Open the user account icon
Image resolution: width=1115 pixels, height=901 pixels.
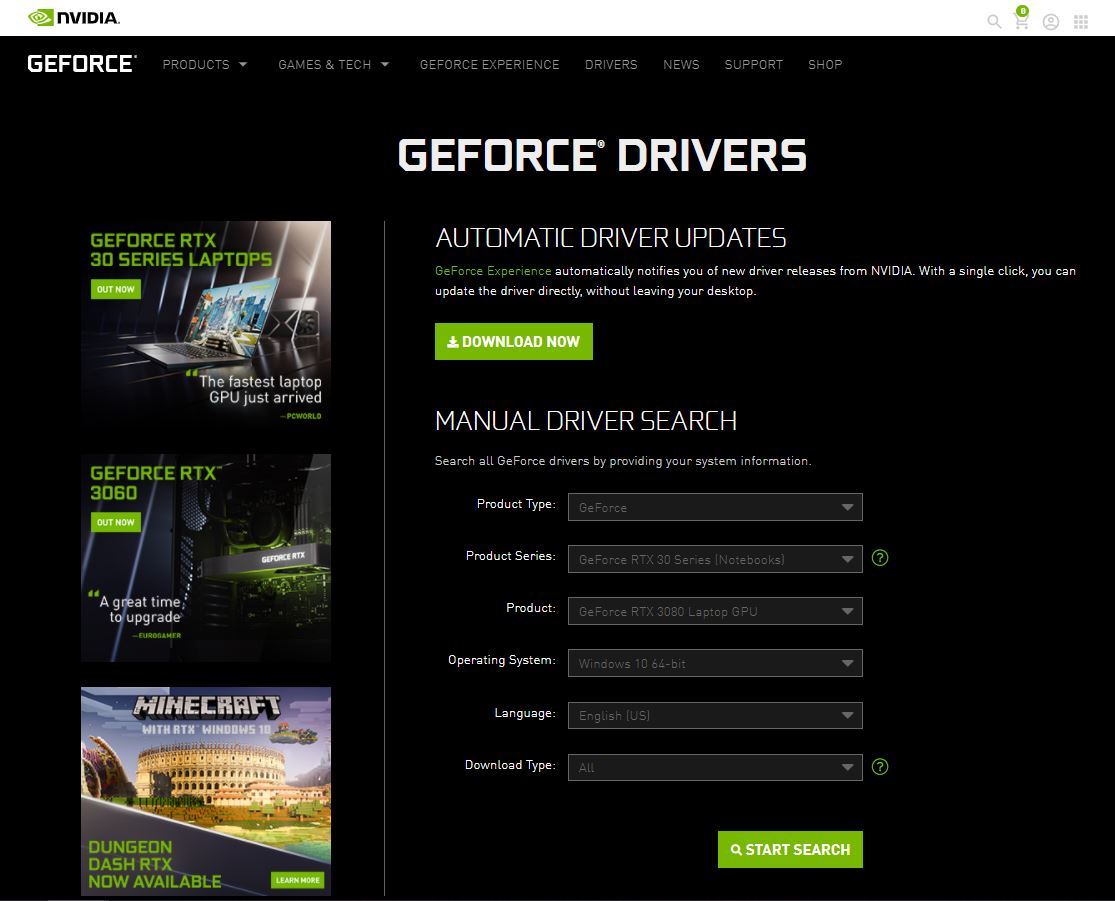point(1050,21)
